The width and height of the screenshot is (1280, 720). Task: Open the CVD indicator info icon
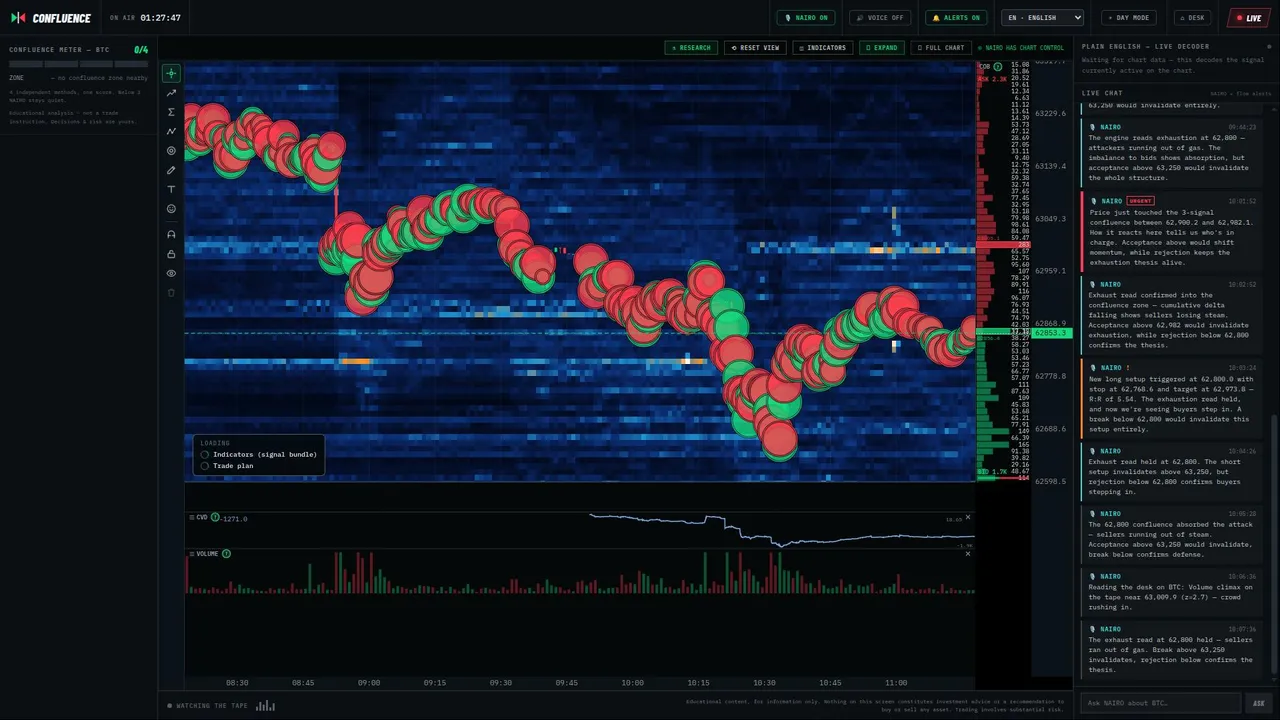tap(215, 517)
